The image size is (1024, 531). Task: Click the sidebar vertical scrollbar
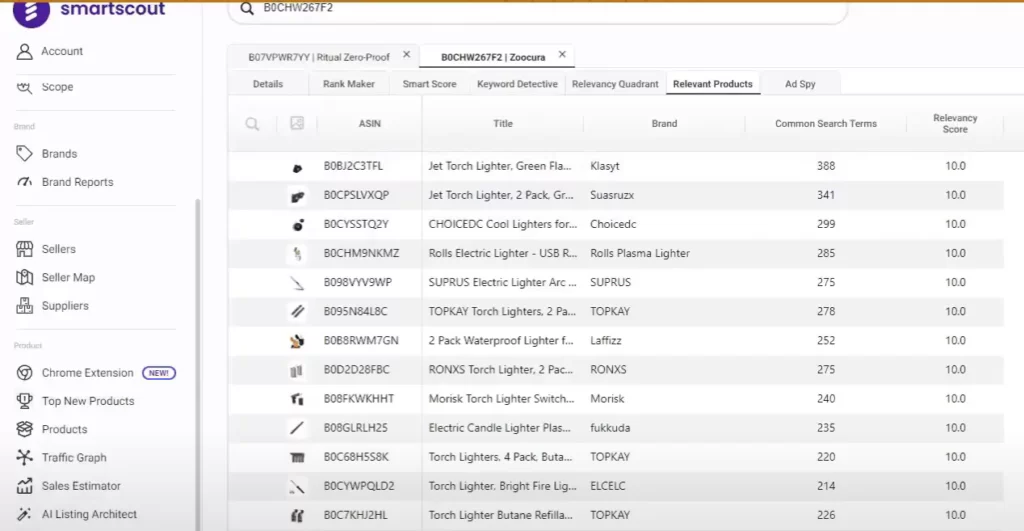coord(197,364)
